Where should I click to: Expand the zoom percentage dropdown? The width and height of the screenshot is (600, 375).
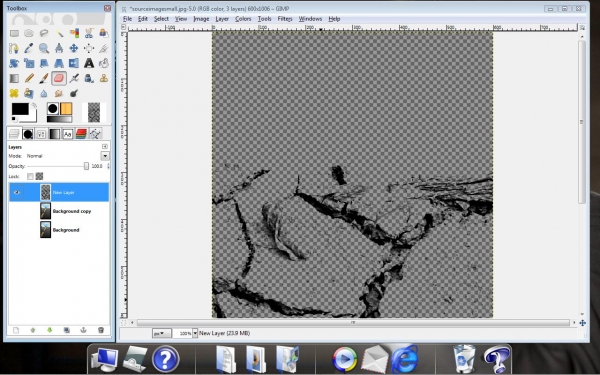point(195,333)
